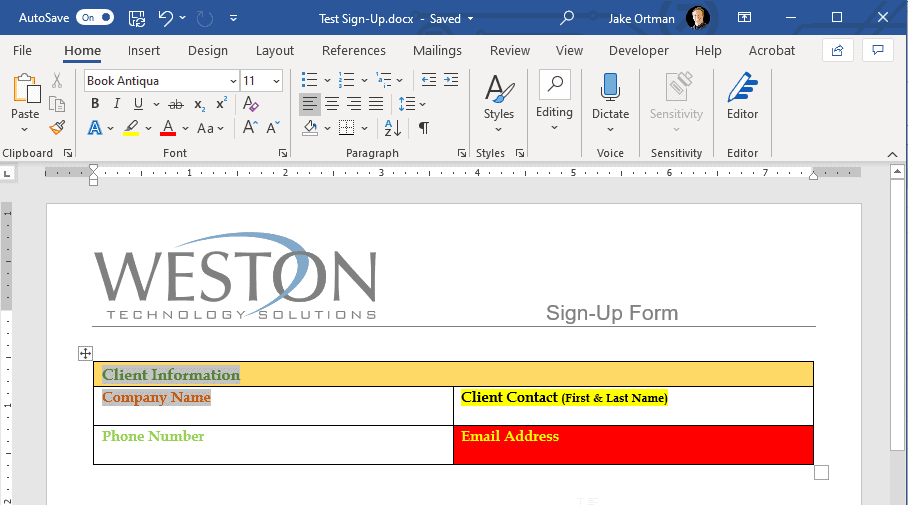Toggle Underline formatting
Image resolution: width=908 pixels, height=505 pixels.
[x=138, y=104]
